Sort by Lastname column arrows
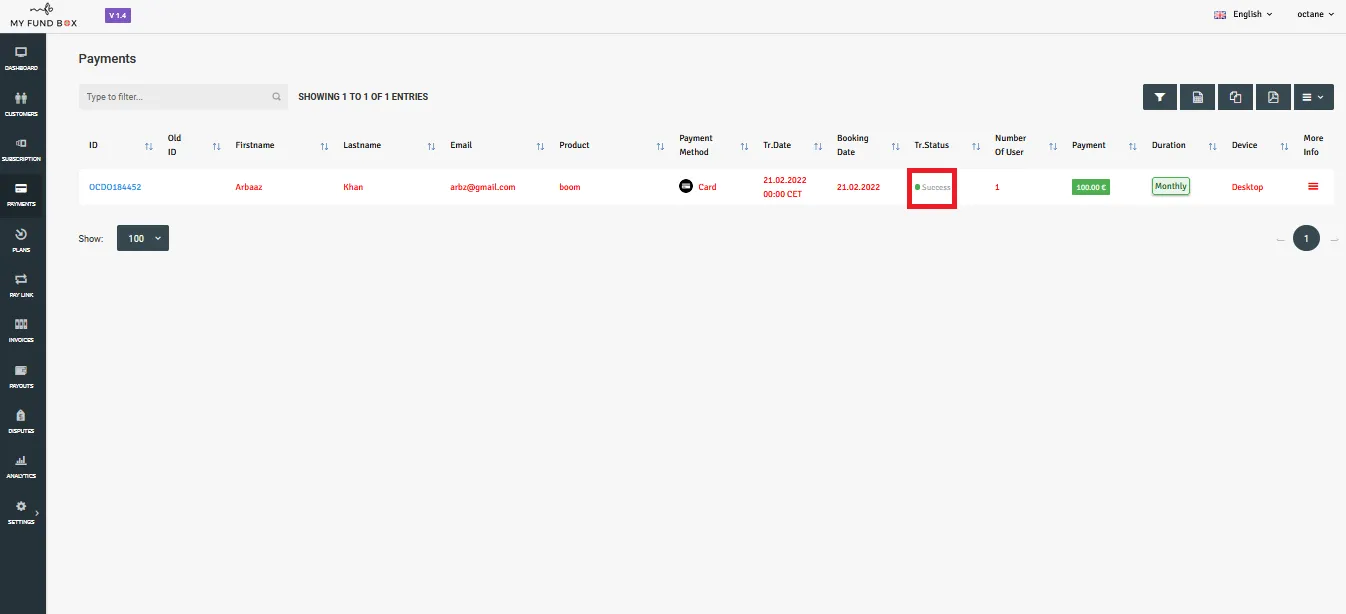The image size is (1346, 614). coord(431,146)
